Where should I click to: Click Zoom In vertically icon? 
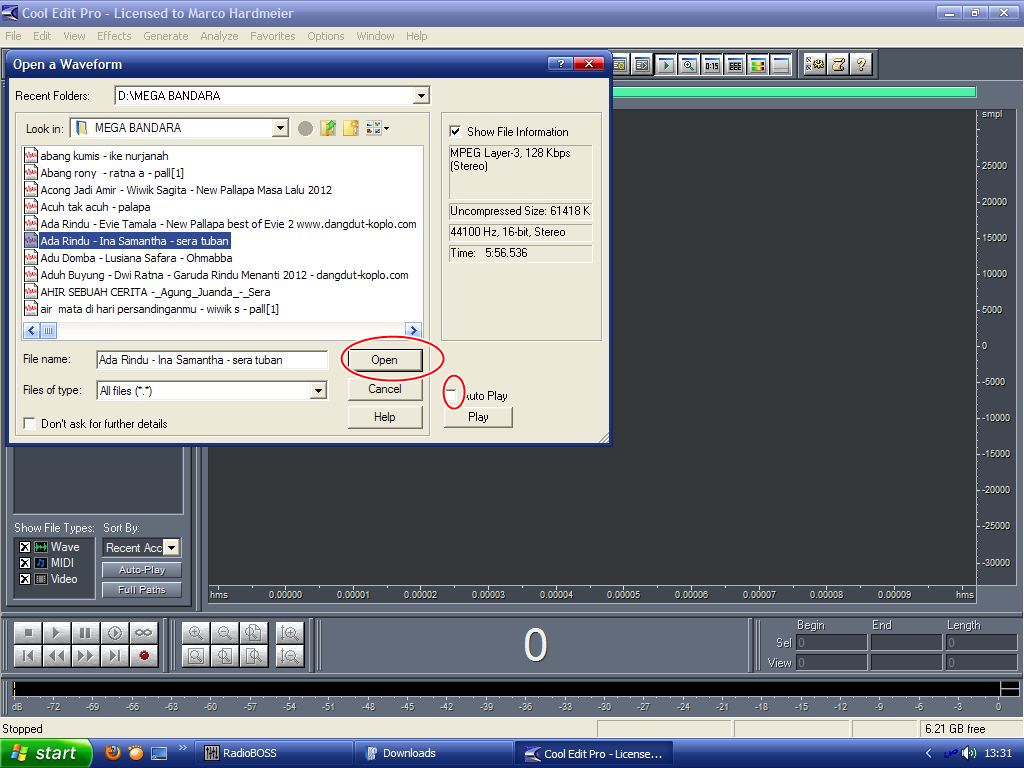click(289, 632)
